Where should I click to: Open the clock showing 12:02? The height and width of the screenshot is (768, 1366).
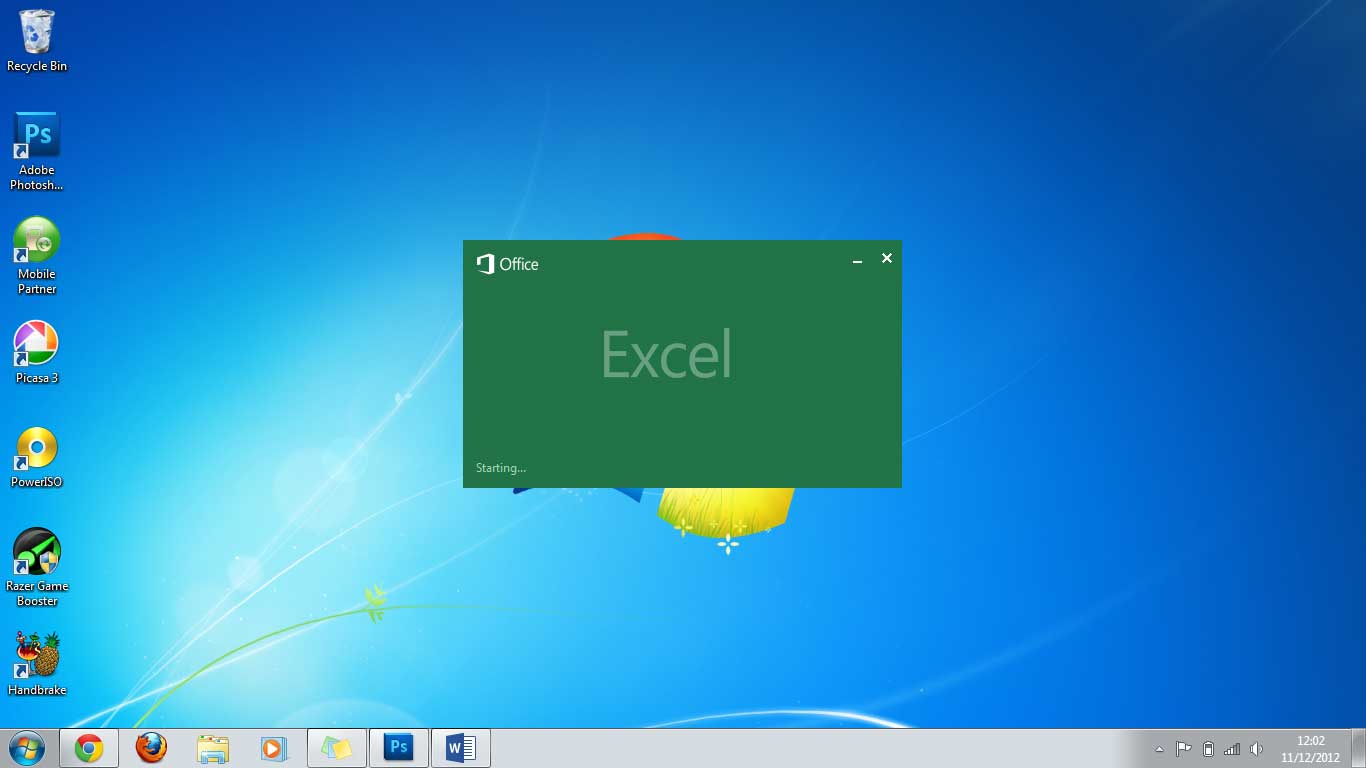(x=1310, y=749)
